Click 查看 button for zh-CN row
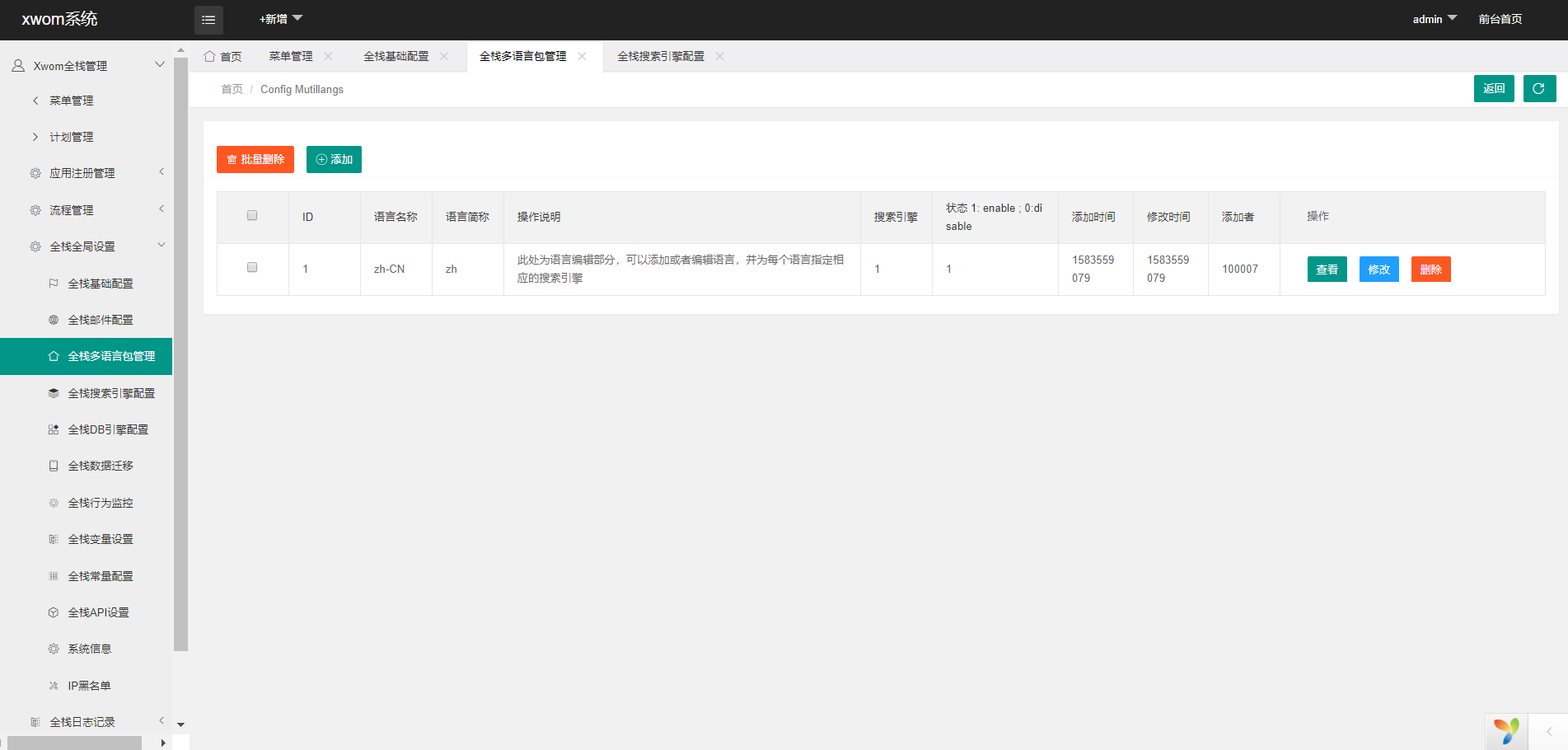This screenshot has width=1568, height=750. (x=1327, y=270)
